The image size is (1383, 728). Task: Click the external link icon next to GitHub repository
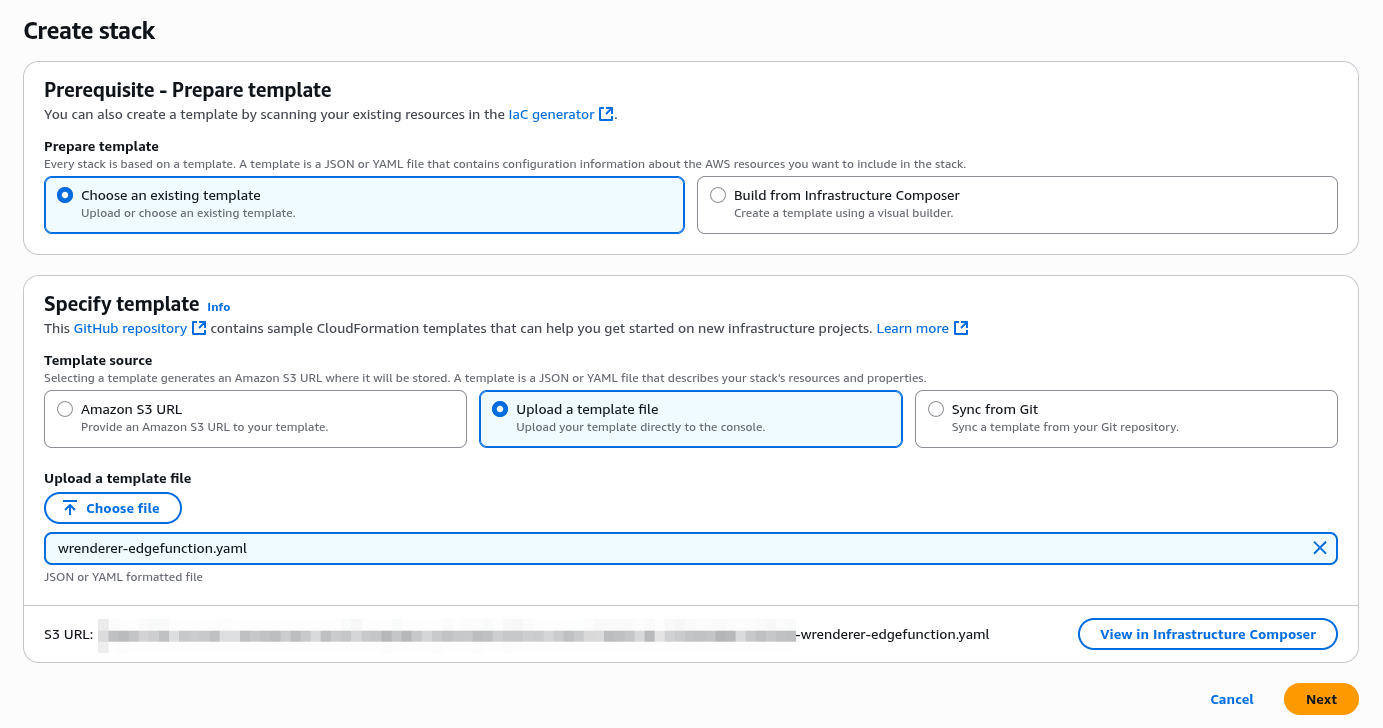197,328
